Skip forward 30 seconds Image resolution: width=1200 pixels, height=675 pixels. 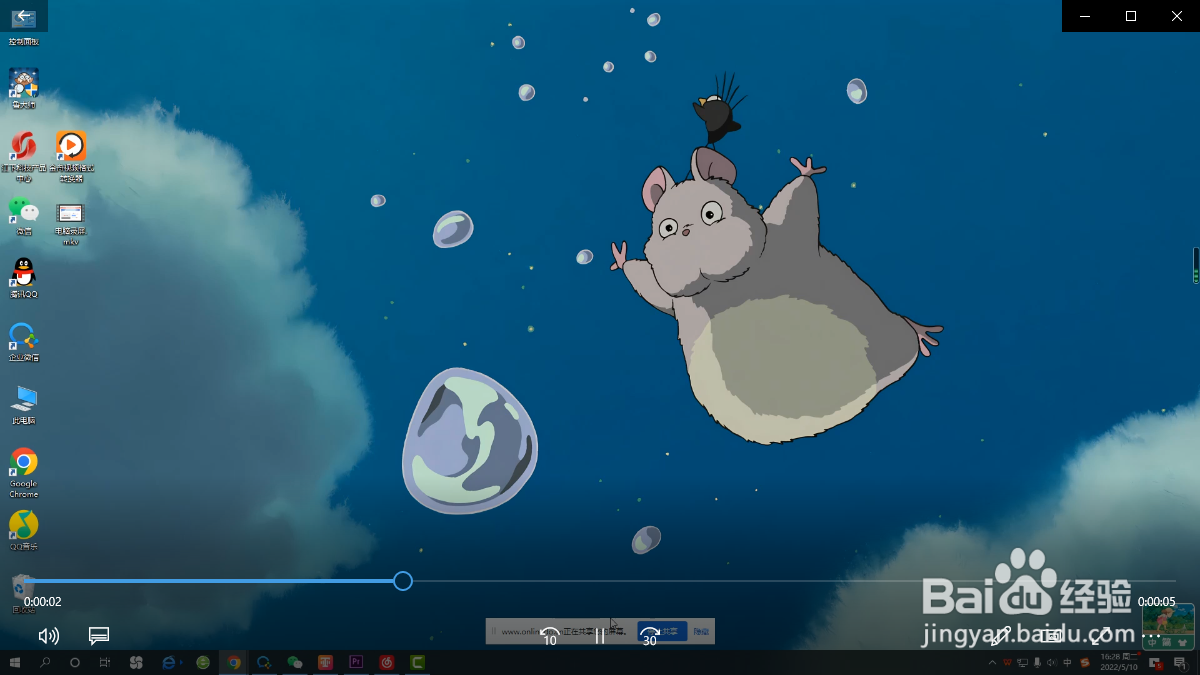click(650, 635)
